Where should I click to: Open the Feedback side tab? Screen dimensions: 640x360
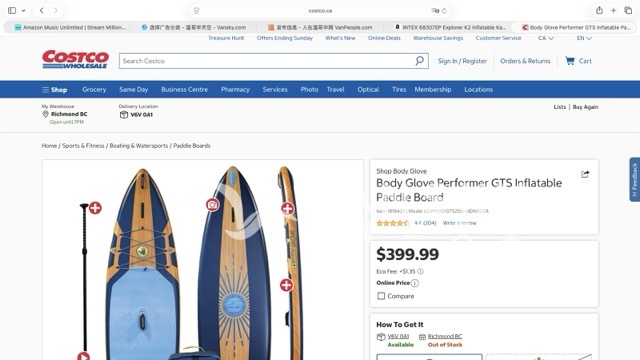634,180
